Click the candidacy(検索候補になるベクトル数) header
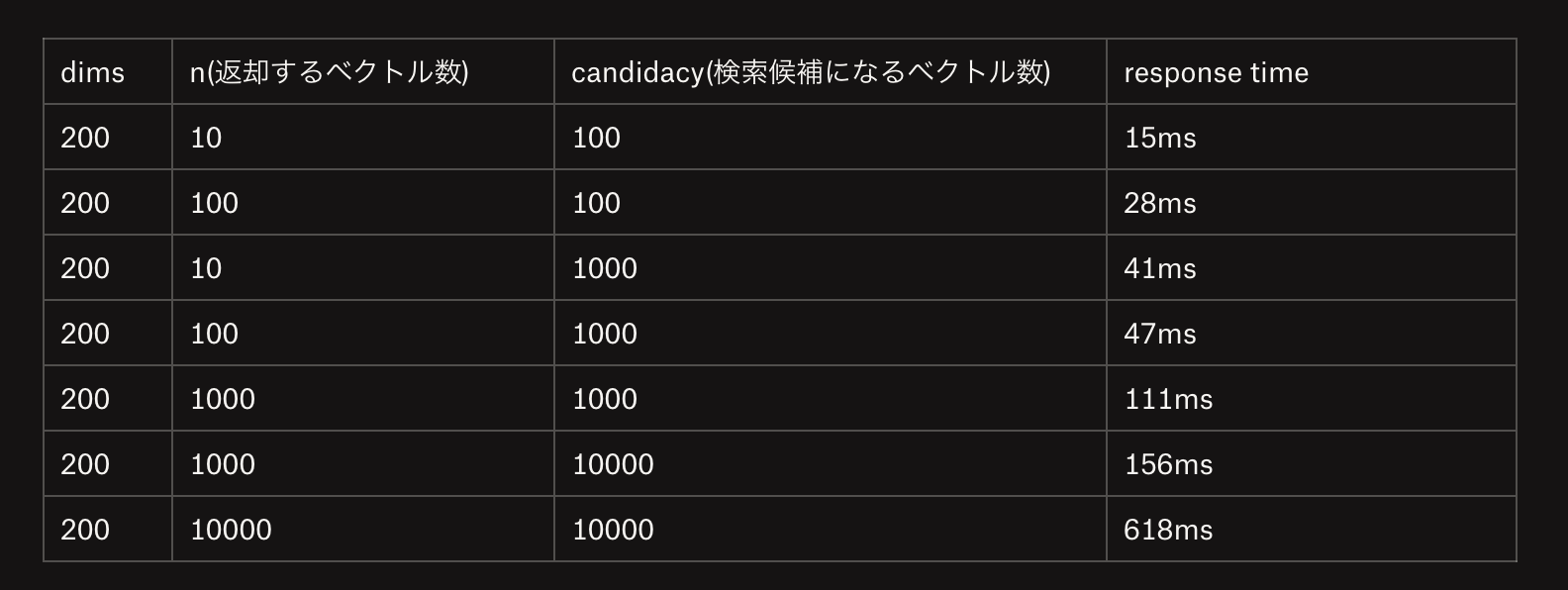The image size is (1568, 590). coord(831,71)
